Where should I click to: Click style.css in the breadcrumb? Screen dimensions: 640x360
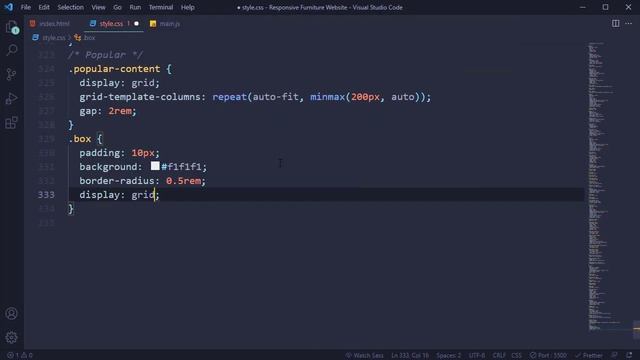coord(53,38)
